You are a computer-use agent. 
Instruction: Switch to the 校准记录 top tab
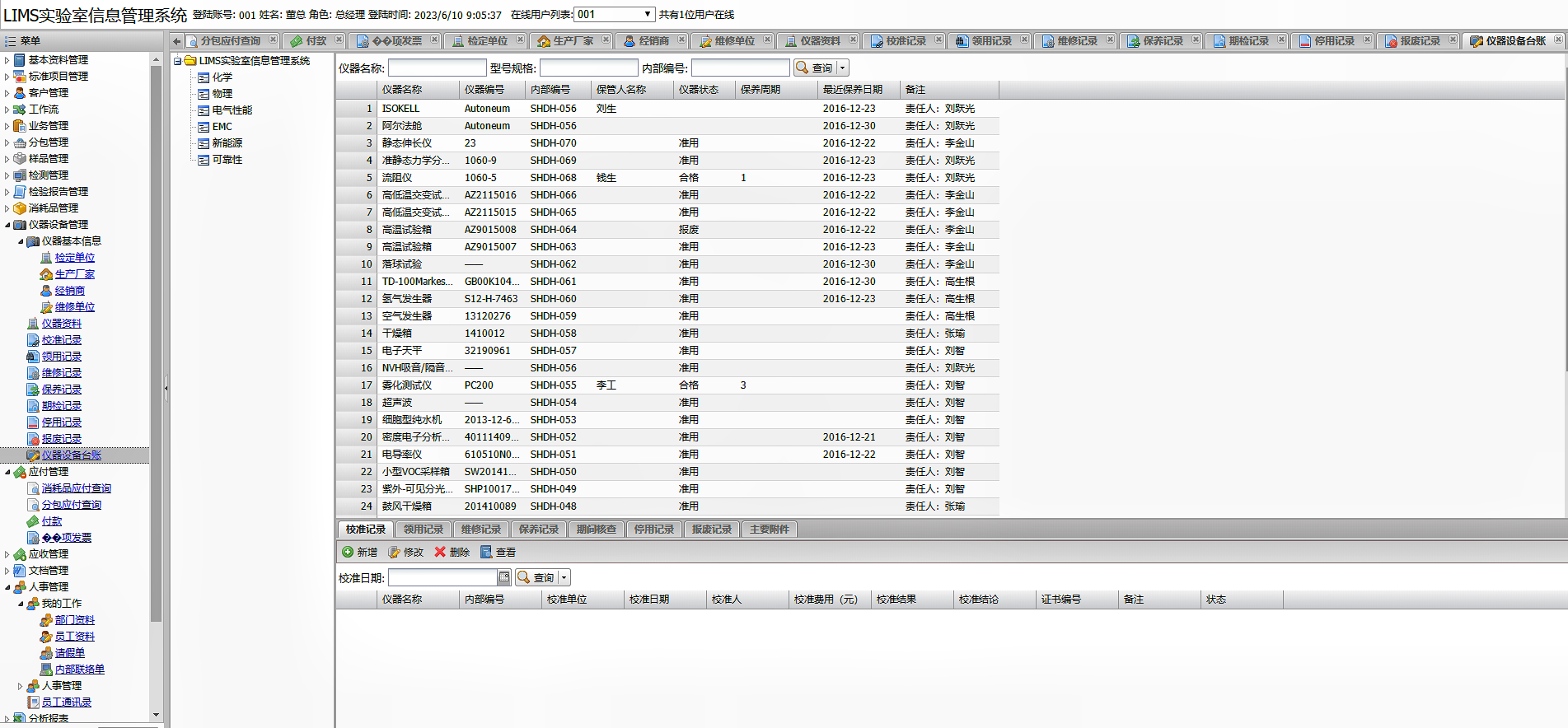(905, 40)
